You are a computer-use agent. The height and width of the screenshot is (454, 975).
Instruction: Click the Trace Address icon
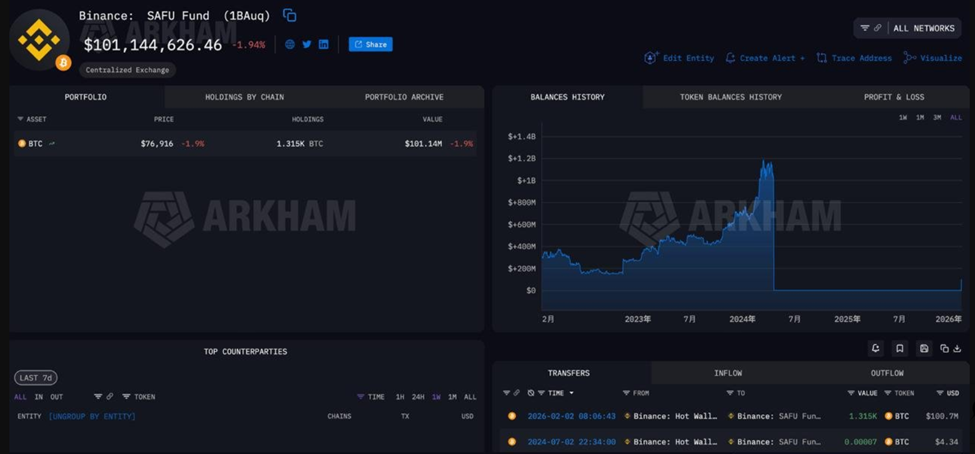pos(821,58)
